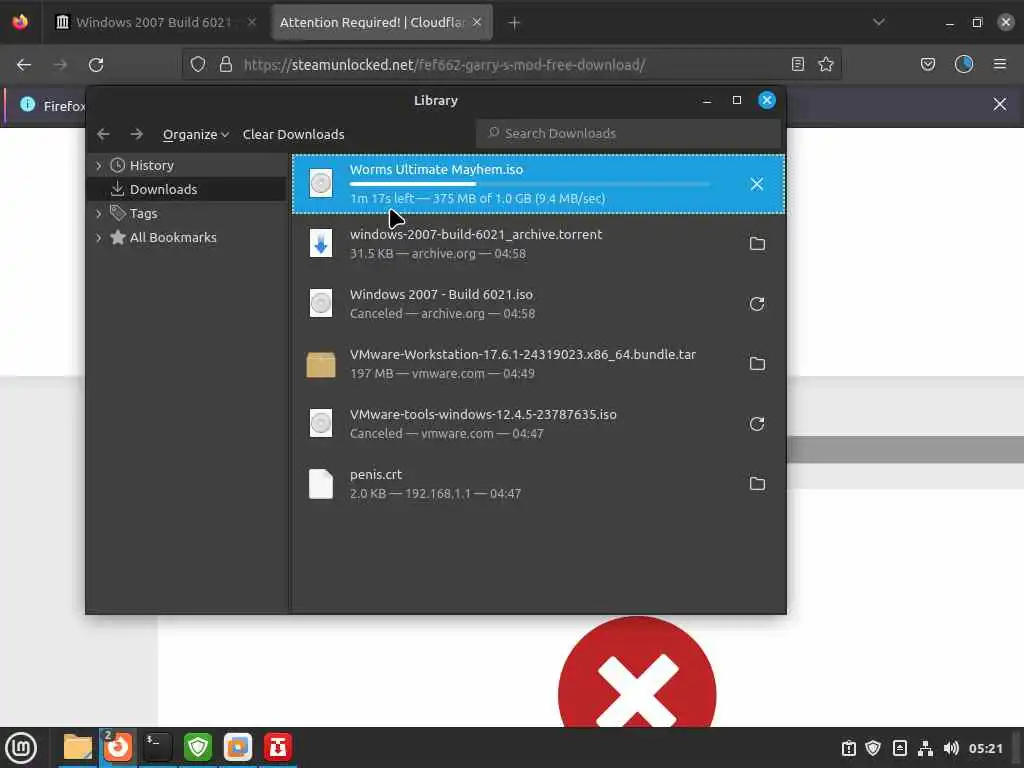Click the Firefox notification info icon
1024x768 pixels.
tap(27, 104)
